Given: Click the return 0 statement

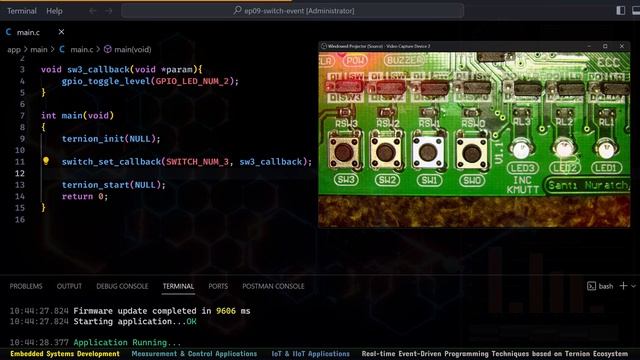Looking at the screenshot, I should pyautogui.click(x=85, y=196).
